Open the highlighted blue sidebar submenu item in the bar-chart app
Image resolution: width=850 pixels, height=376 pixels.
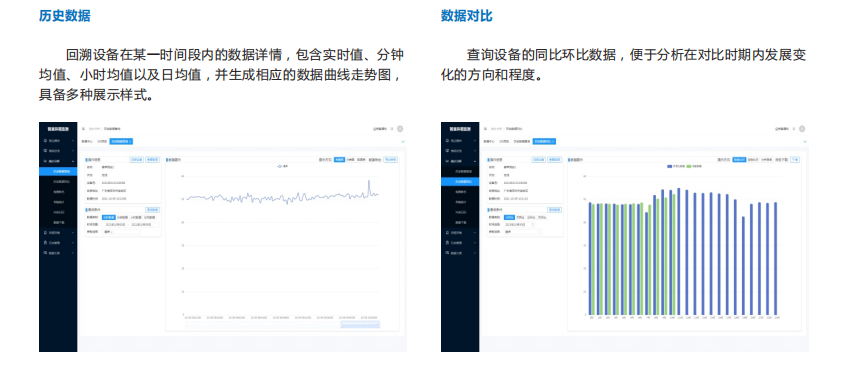click(x=460, y=181)
